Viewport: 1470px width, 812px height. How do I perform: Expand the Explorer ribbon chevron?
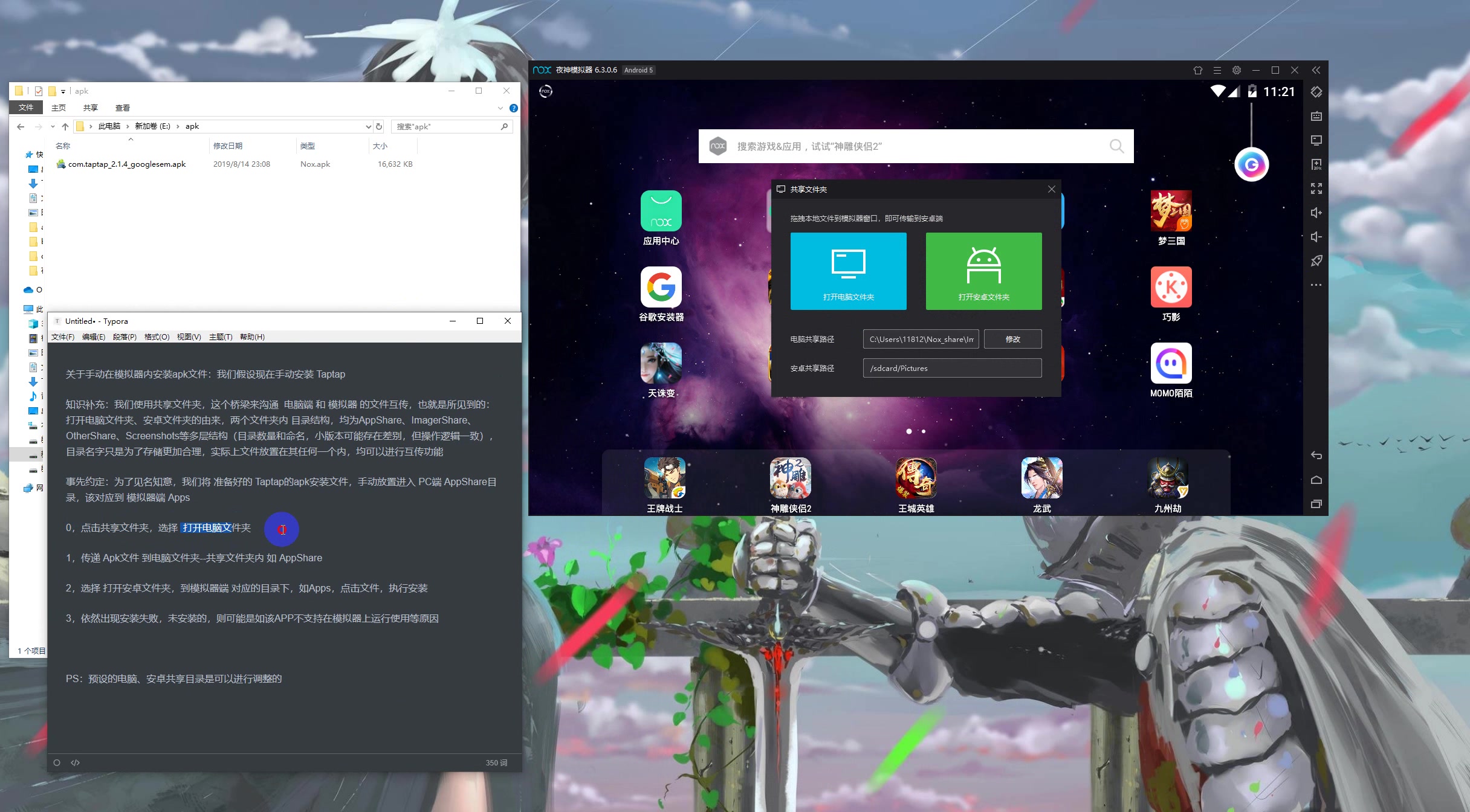[x=500, y=108]
